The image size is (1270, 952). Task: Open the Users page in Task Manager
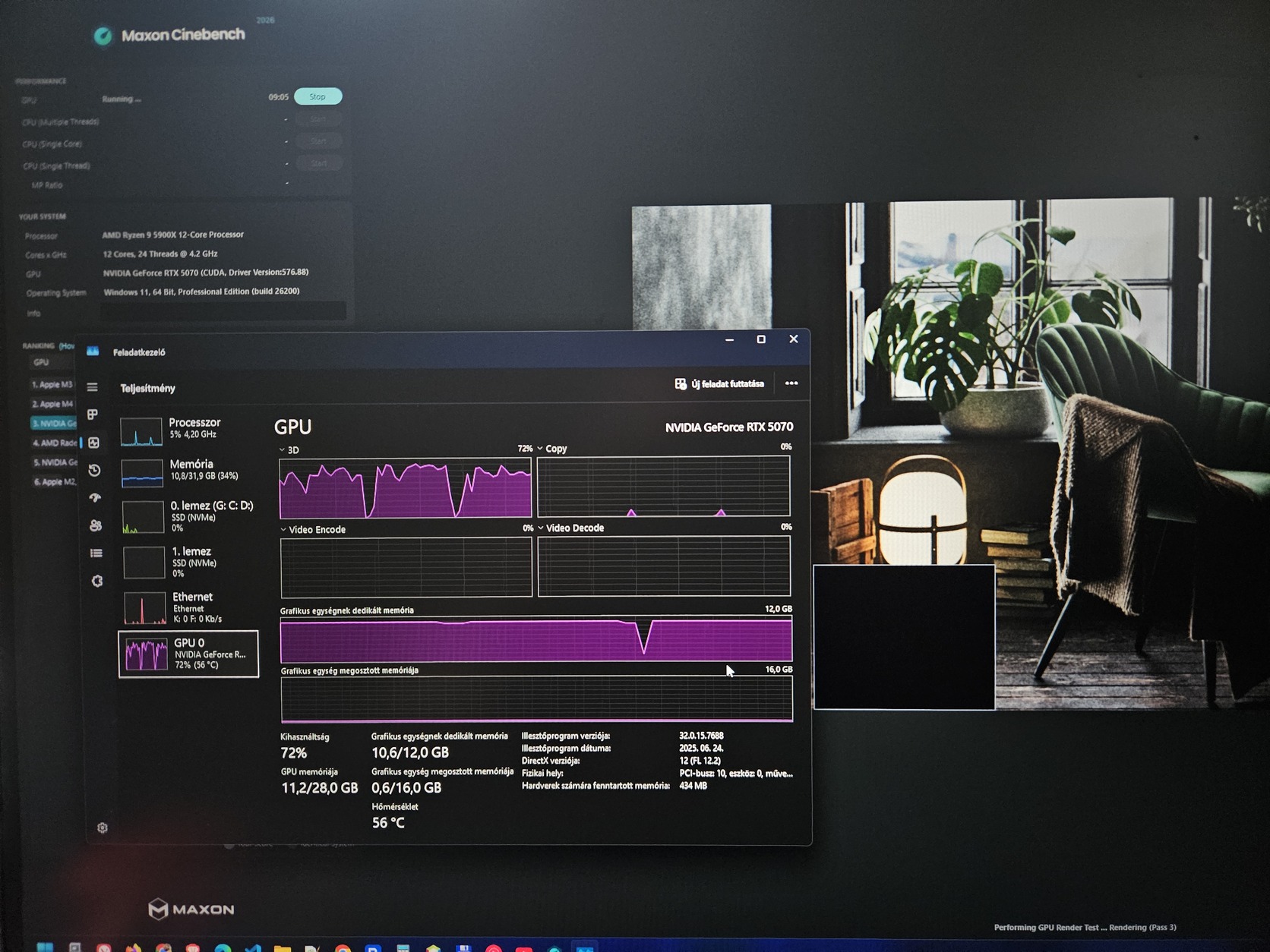point(96,525)
